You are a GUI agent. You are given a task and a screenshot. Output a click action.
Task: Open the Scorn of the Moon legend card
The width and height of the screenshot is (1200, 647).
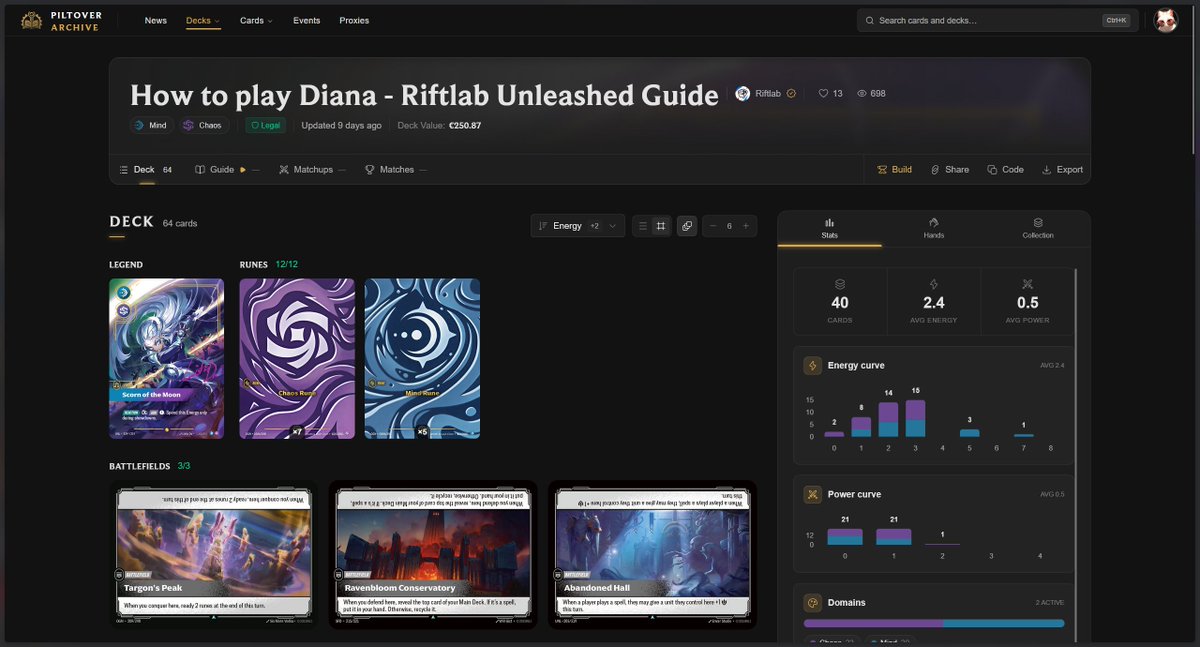point(167,358)
